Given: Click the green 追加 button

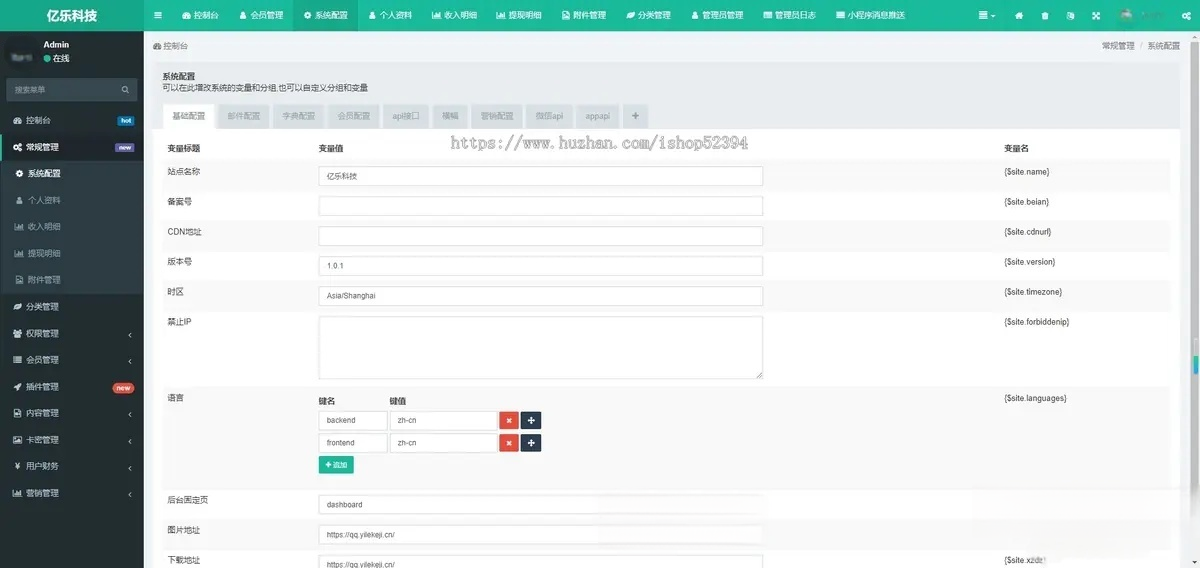Looking at the screenshot, I should point(336,465).
